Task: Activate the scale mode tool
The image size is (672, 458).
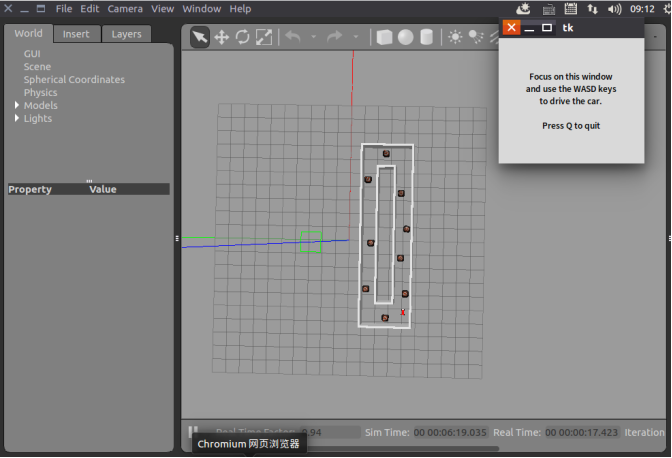Action: coord(264,37)
